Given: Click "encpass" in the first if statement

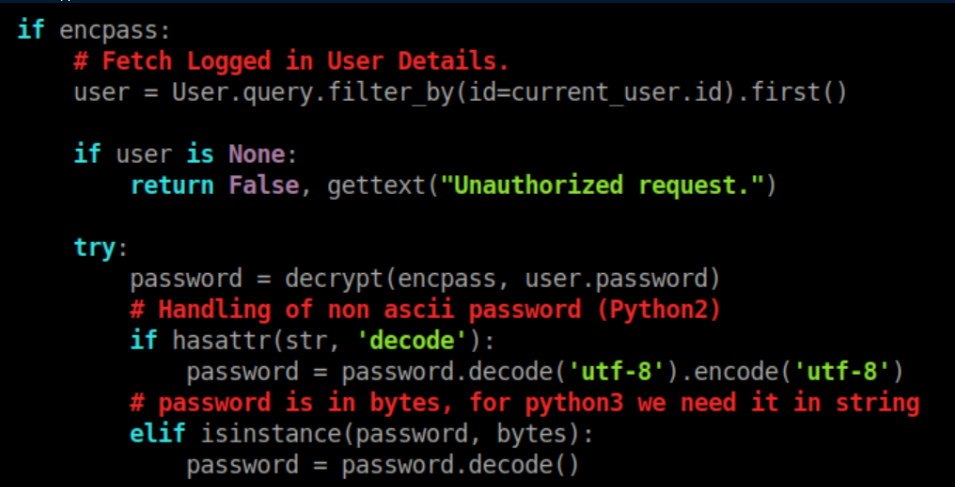Looking at the screenshot, I should point(94,30).
